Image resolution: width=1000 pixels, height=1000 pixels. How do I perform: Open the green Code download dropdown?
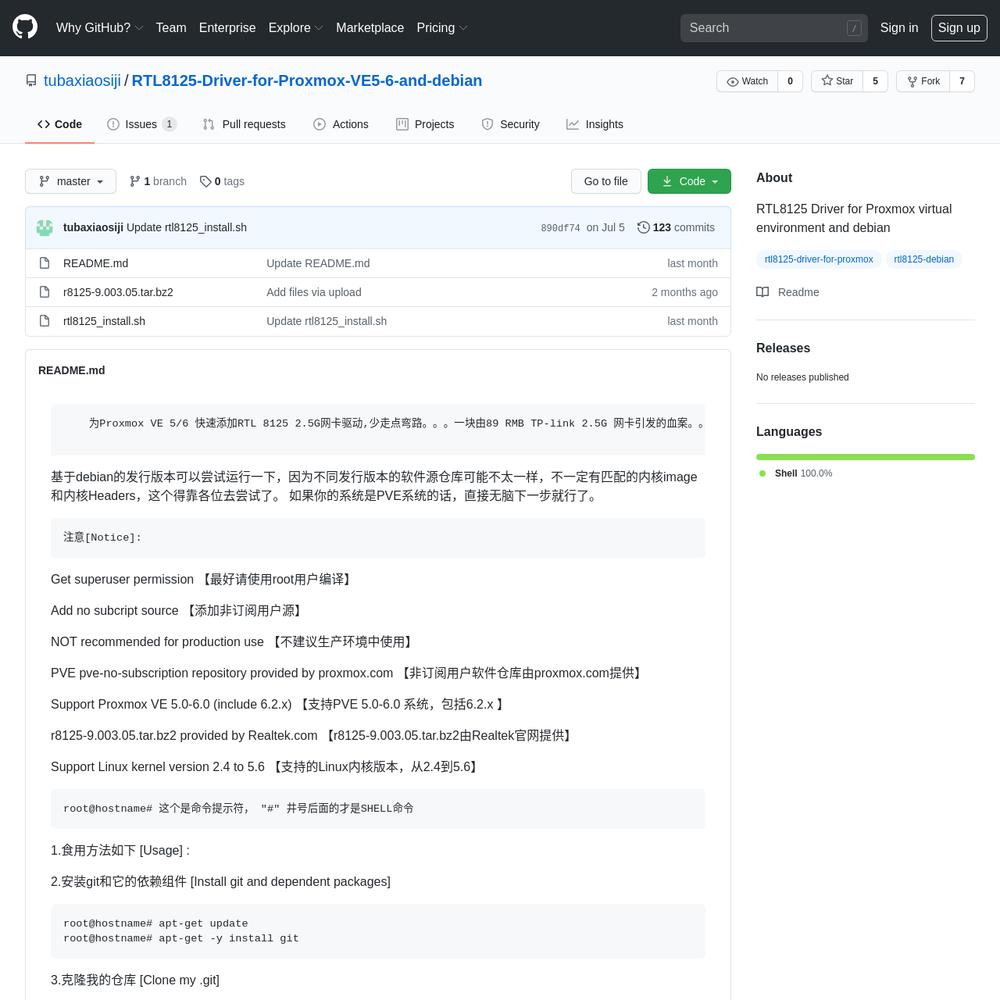point(689,181)
